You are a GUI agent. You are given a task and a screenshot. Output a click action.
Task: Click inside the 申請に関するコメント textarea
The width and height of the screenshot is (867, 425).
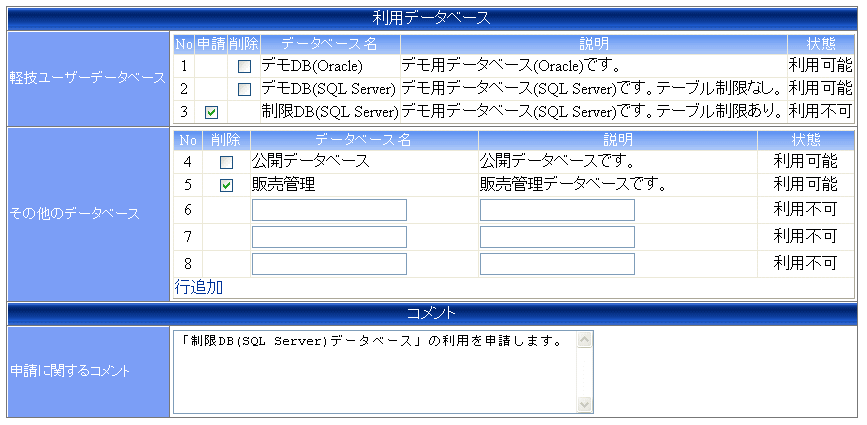[375, 372]
